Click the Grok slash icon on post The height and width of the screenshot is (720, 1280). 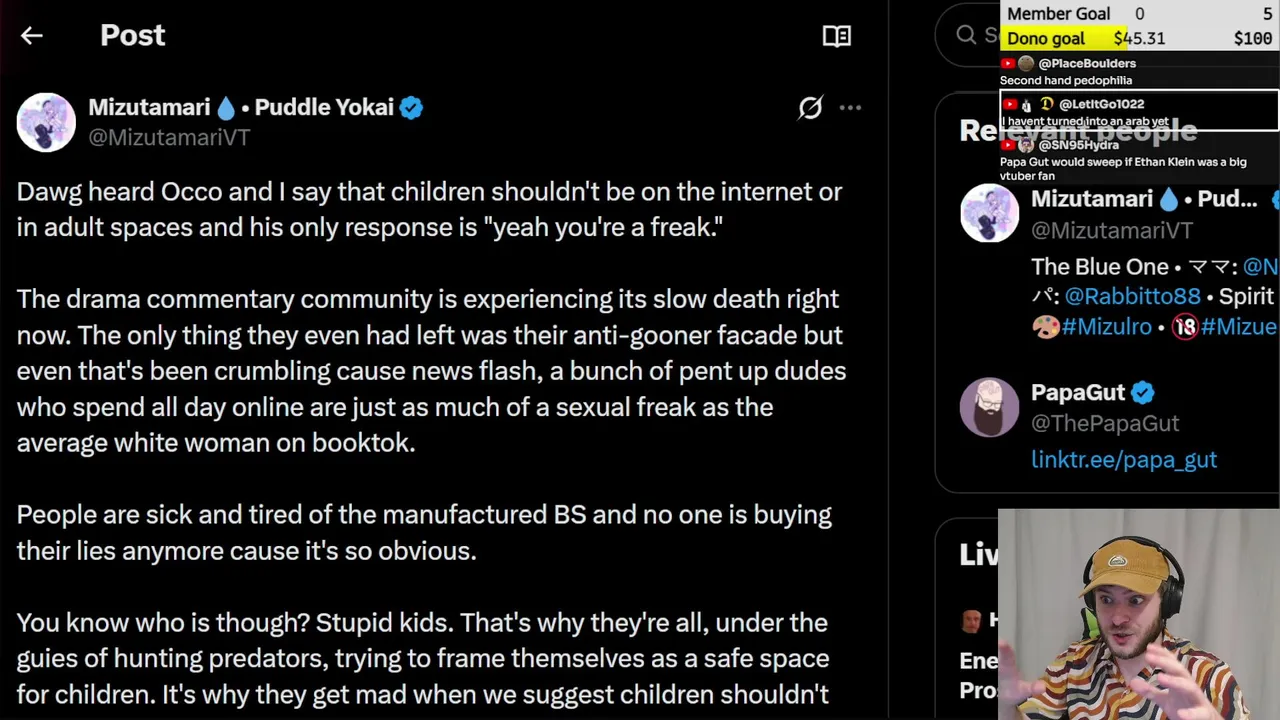pyautogui.click(x=810, y=108)
